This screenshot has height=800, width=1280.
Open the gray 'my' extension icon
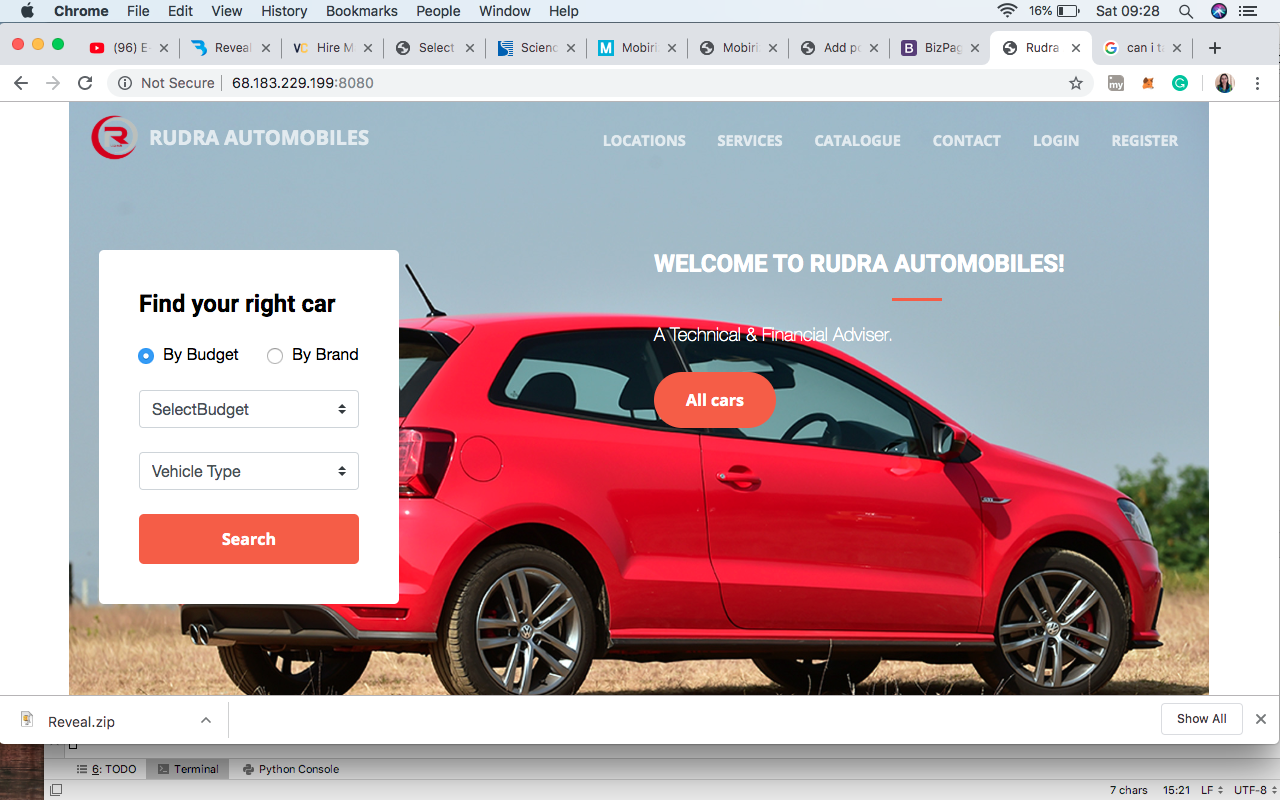(x=1116, y=83)
